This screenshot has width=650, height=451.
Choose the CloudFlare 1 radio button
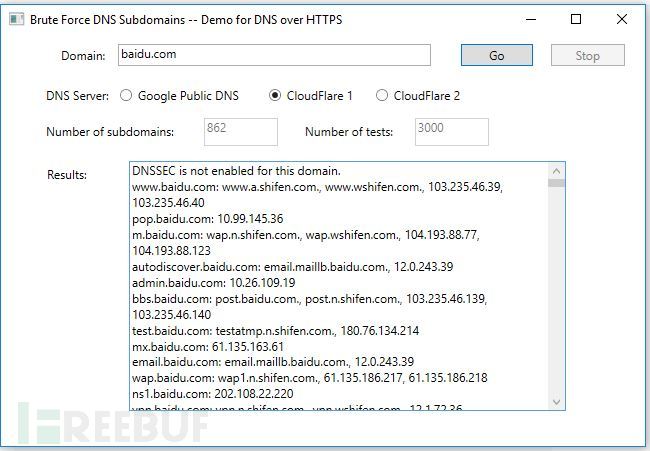coord(276,96)
